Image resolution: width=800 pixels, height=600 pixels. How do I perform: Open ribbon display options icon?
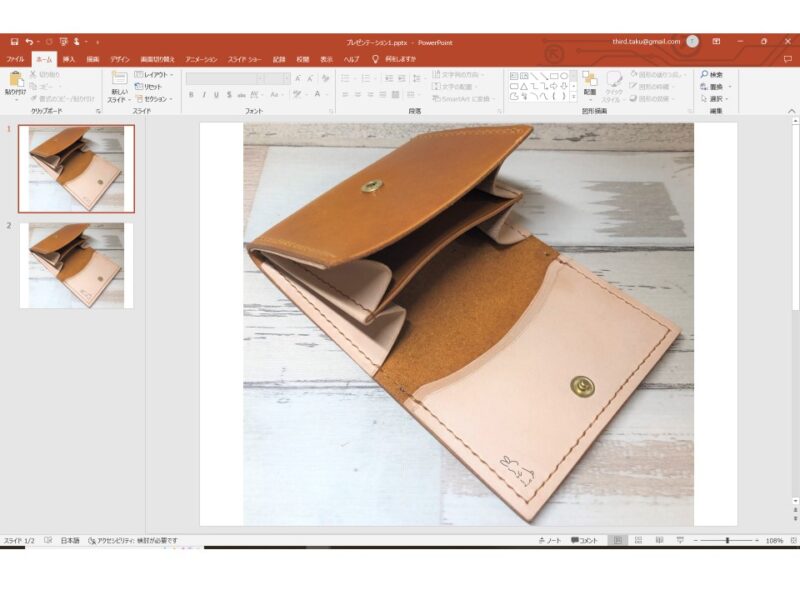coord(716,42)
